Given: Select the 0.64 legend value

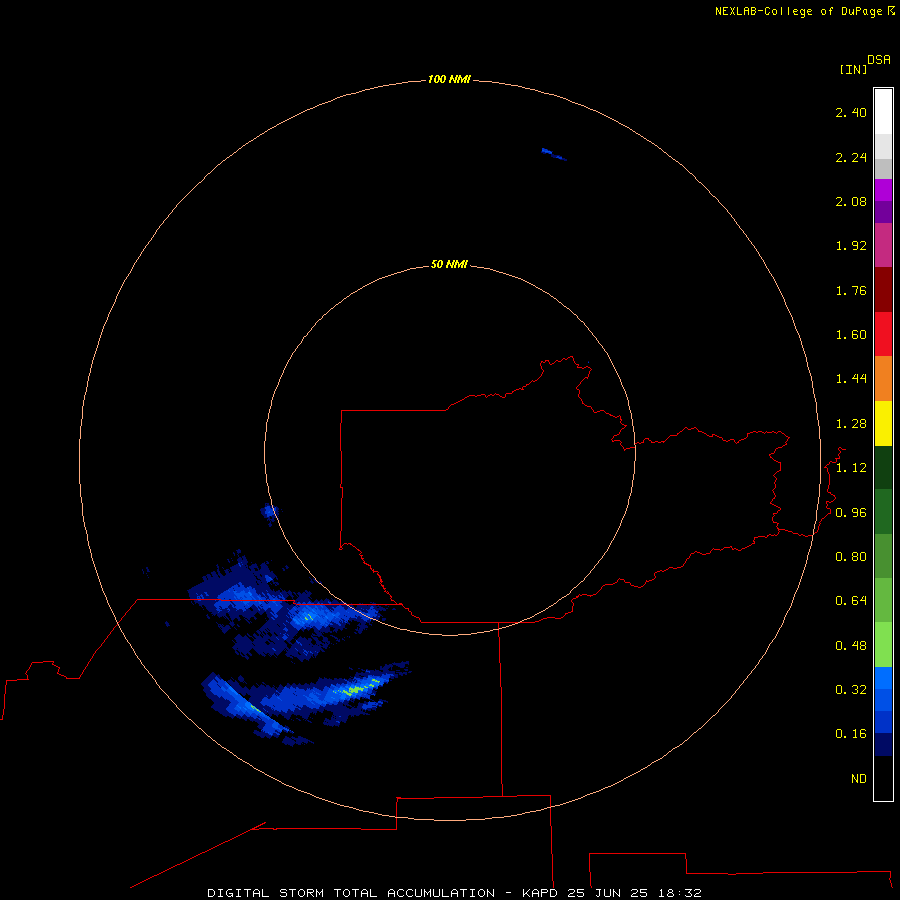Looking at the screenshot, I should [x=851, y=601].
